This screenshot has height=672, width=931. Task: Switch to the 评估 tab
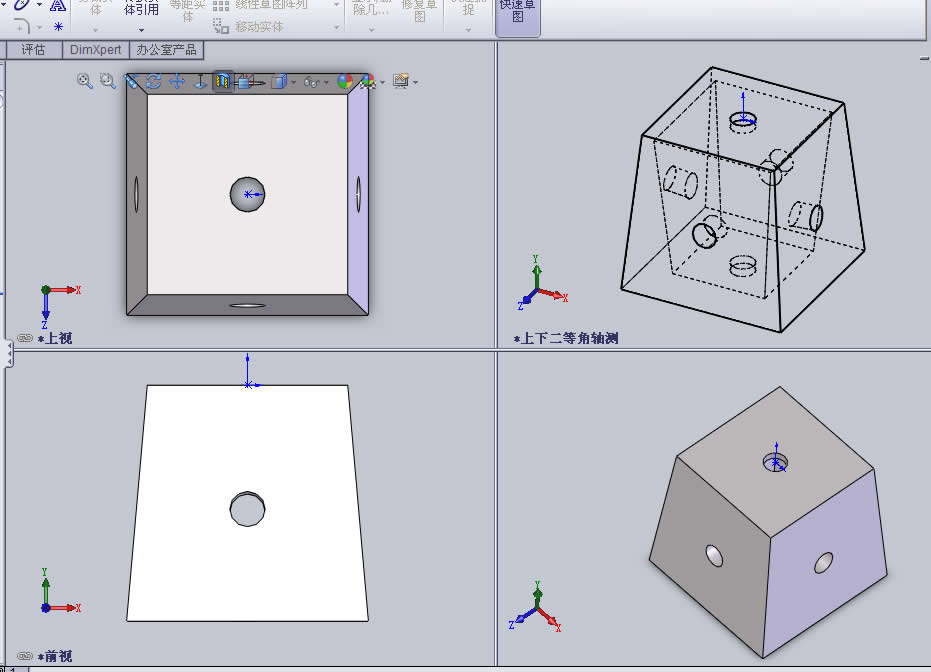[x=34, y=50]
